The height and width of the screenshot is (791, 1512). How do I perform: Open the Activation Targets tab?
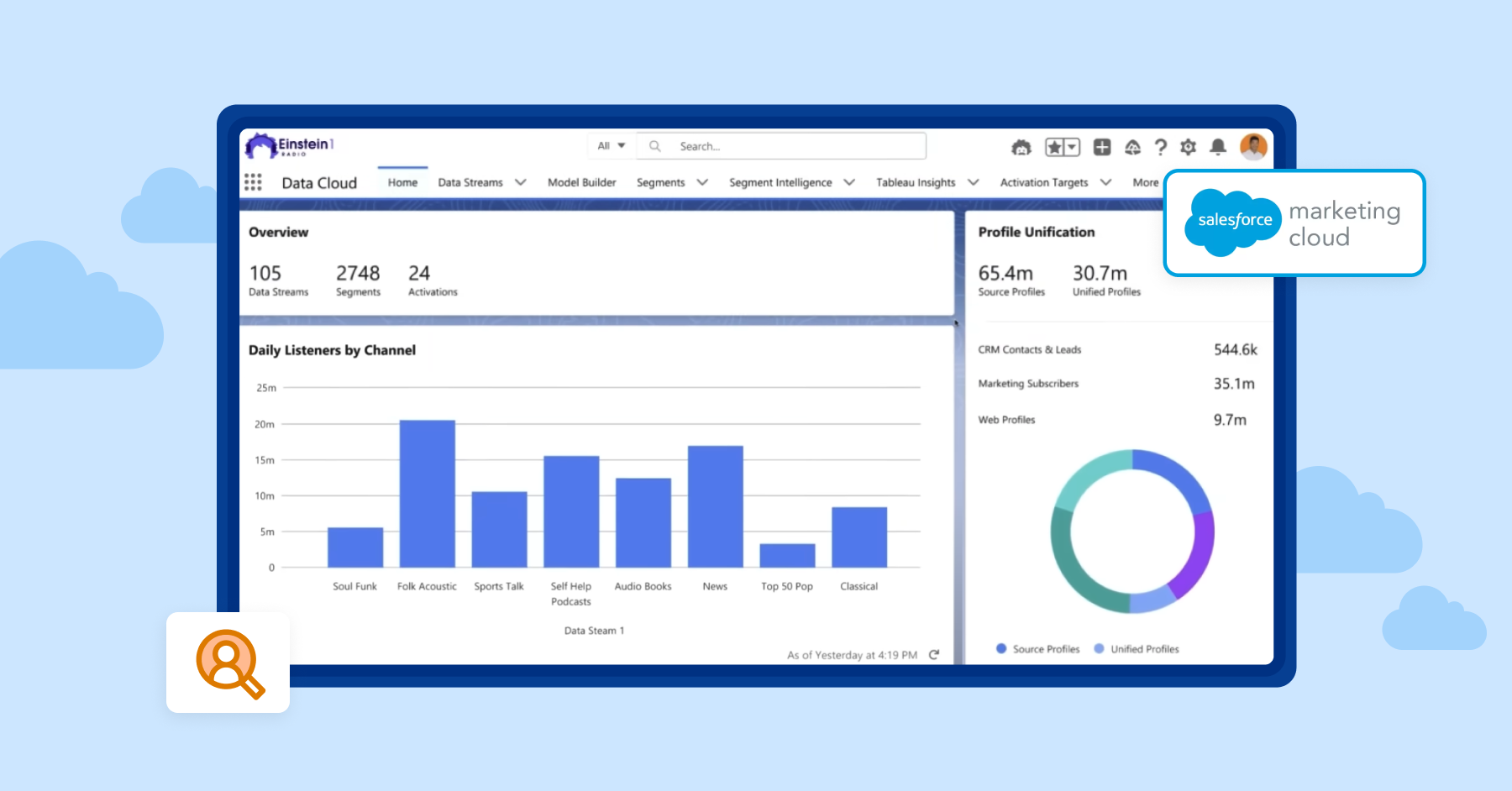coord(1044,182)
